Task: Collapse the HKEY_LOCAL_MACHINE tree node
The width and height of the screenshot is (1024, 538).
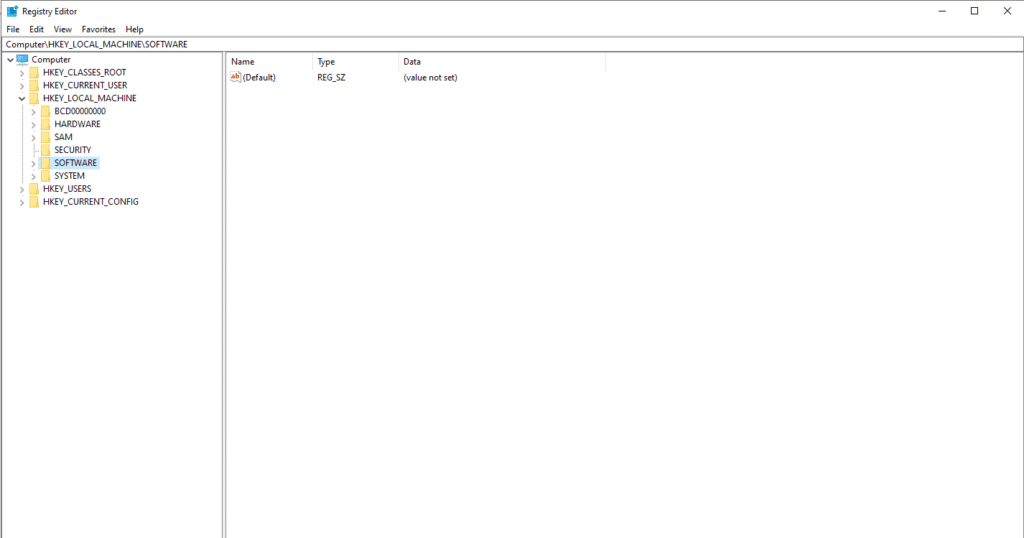Action: tap(21, 99)
